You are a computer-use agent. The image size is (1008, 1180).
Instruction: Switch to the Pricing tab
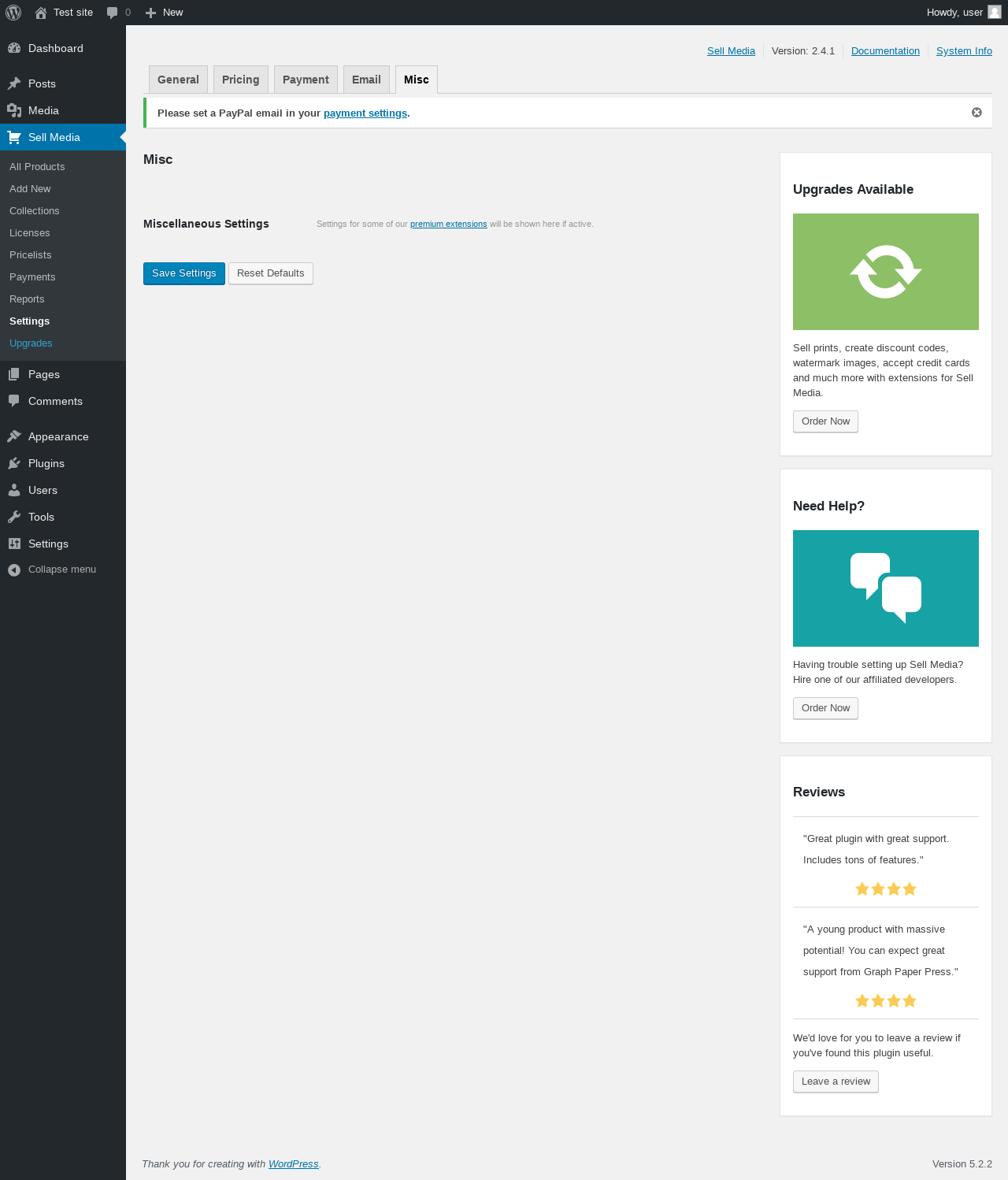[241, 80]
